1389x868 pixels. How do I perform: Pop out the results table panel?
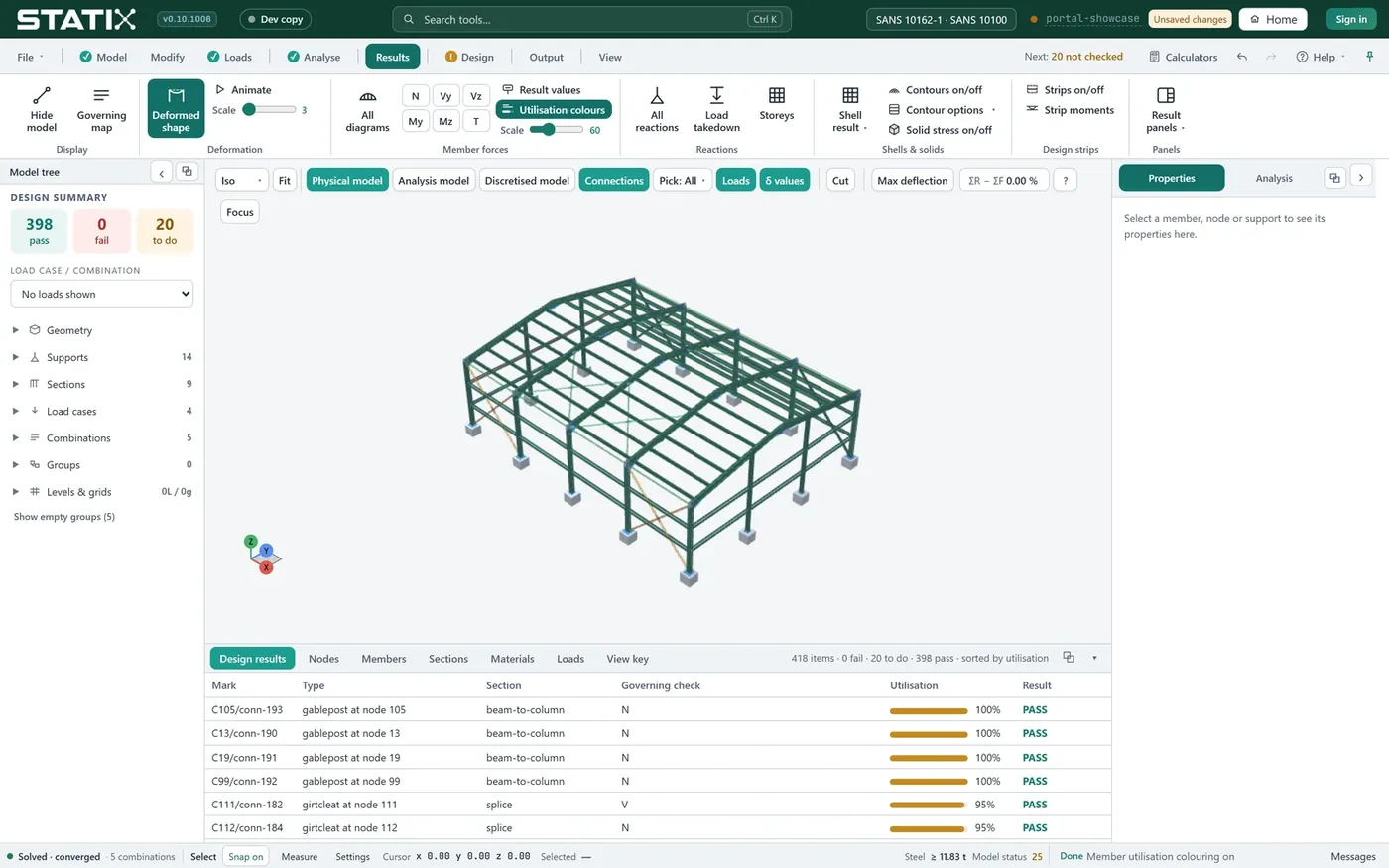[1069, 658]
